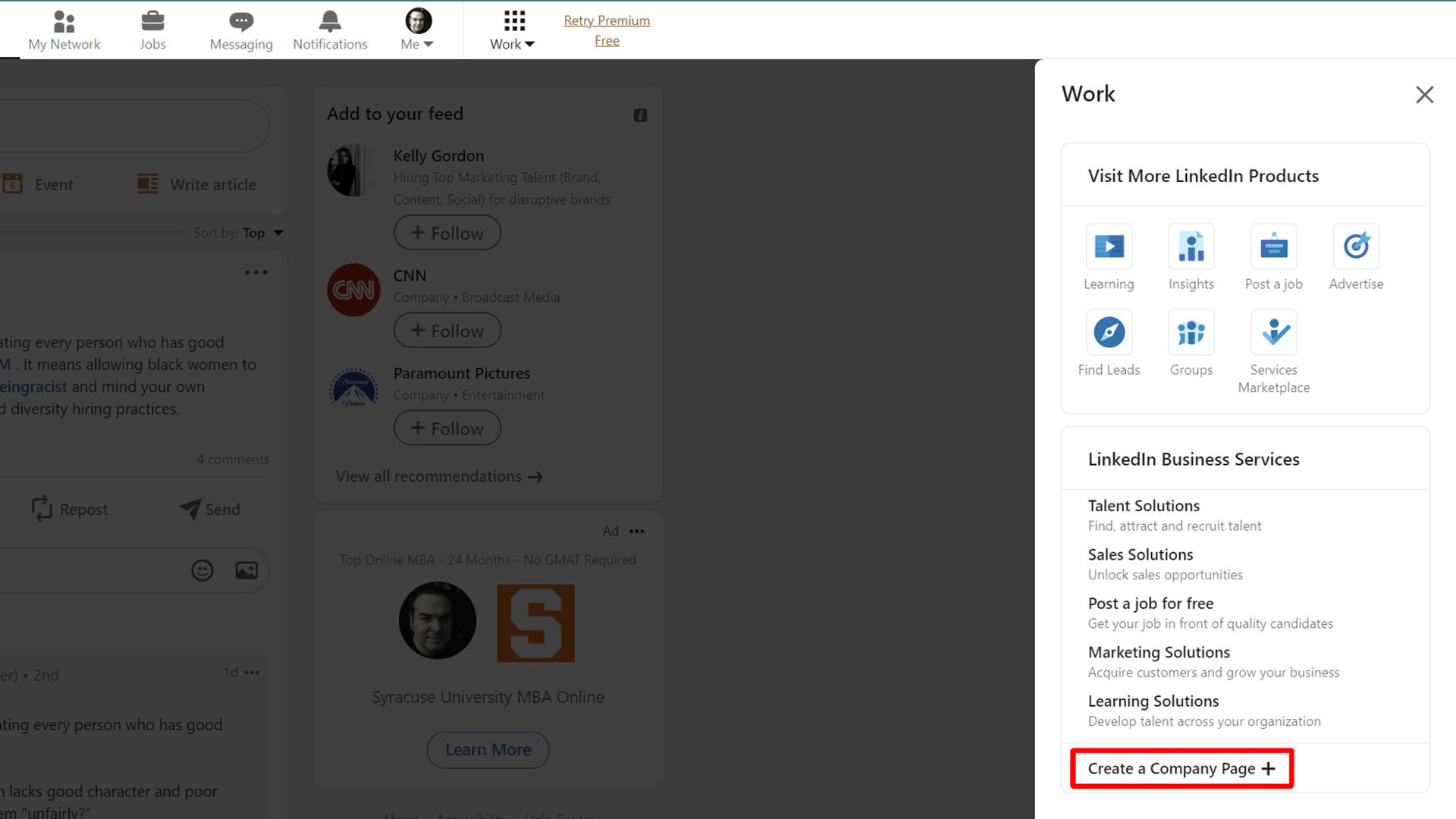Expand the Me profile dropdown
Image resolution: width=1456 pixels, height=819 pixels.
click(x=417, y=30)
